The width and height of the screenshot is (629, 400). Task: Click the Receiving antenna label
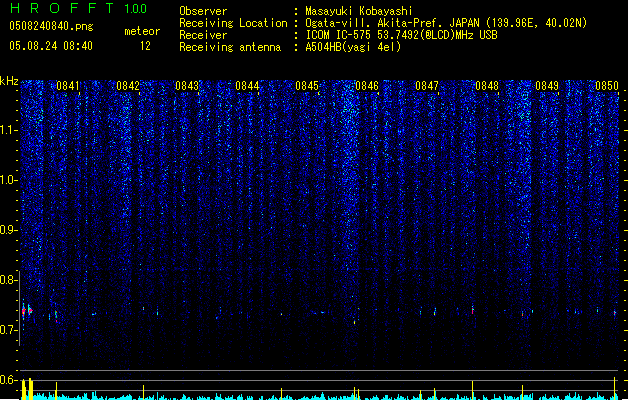click(x=230, y=47)
